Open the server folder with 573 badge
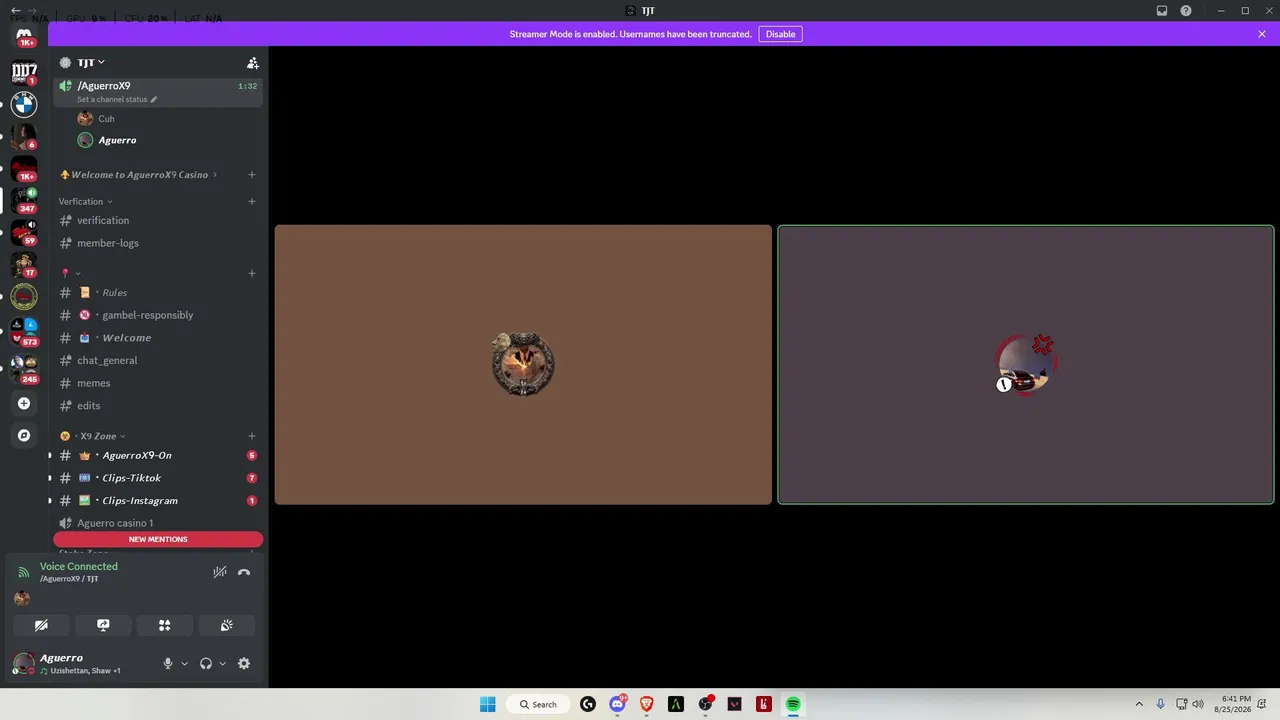1280x720 pixels. 24,333
